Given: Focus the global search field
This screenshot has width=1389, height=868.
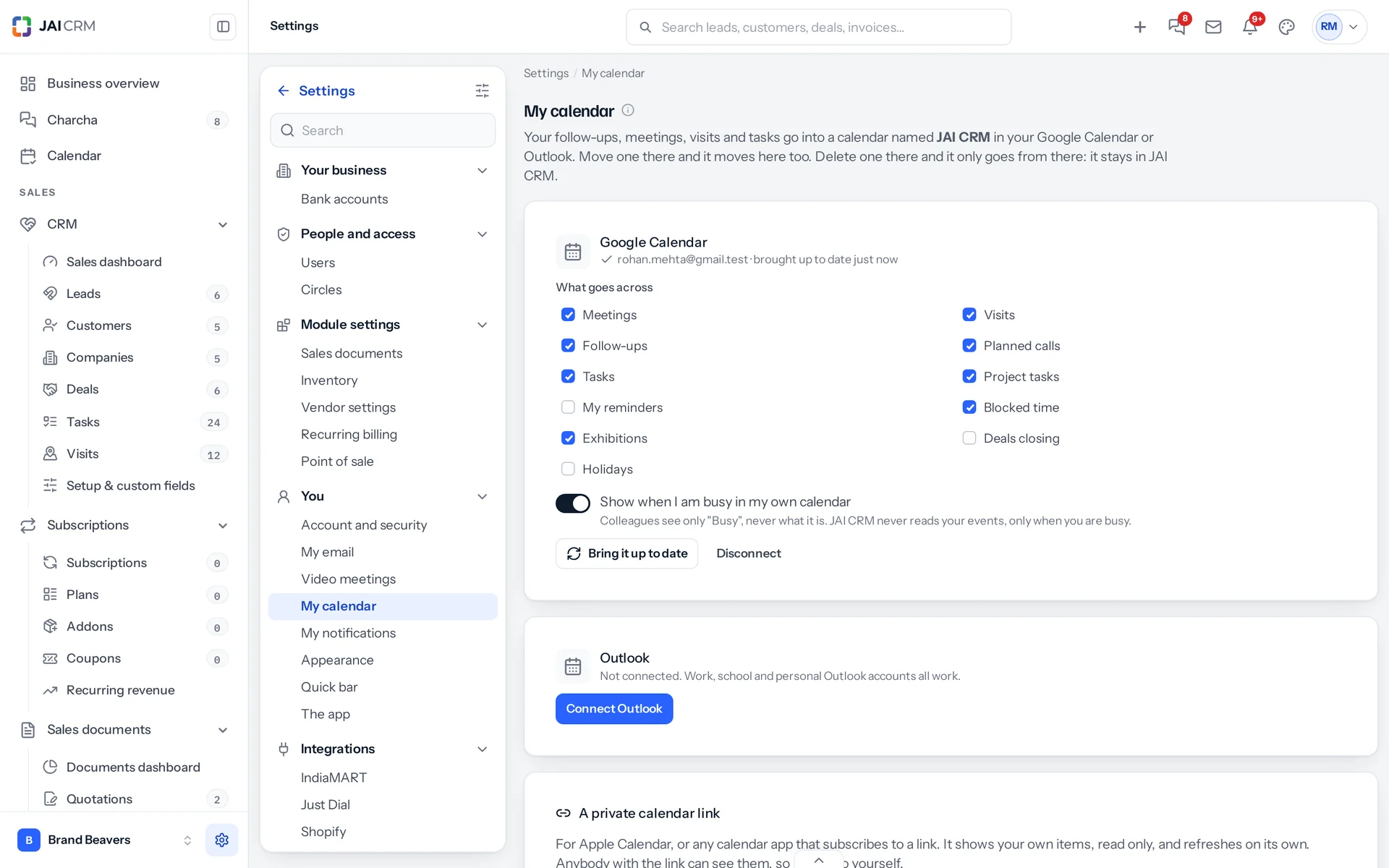Looking at the screenshot, I should tap(818, 27).
